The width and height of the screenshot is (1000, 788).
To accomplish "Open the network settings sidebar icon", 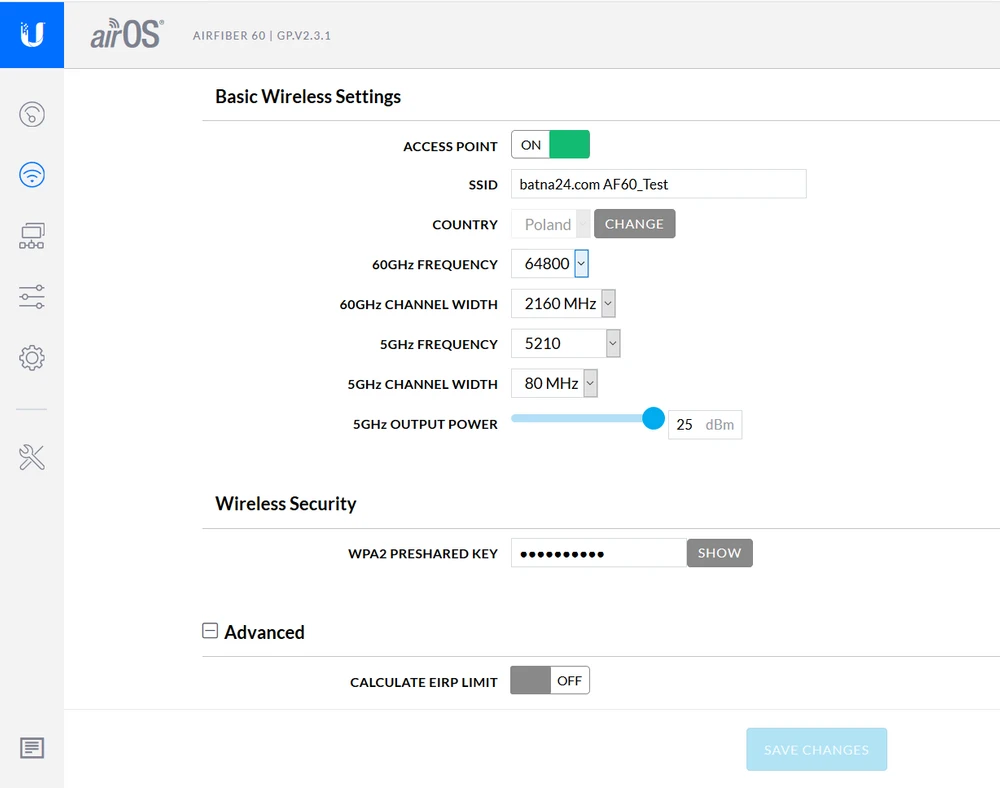I will coord(32,236).
